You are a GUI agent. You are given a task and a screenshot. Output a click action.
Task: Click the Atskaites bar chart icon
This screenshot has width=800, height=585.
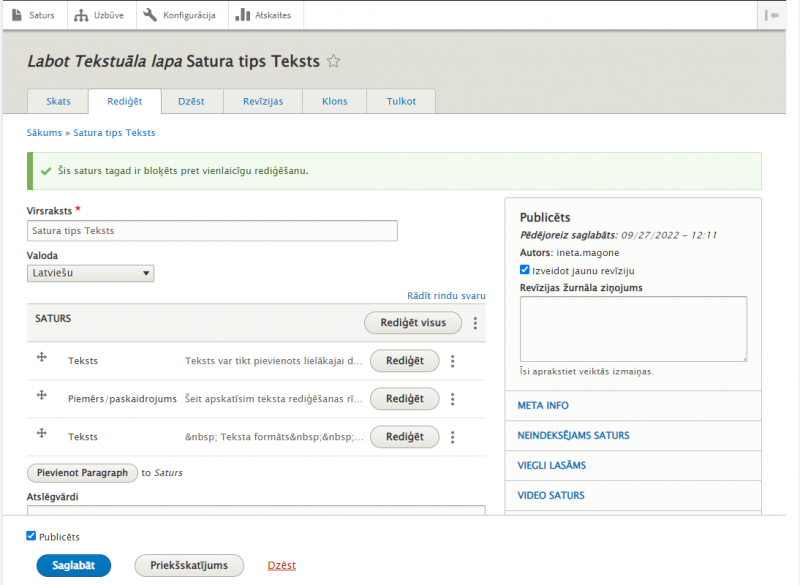pyautogui.click(x=242, y=15)
